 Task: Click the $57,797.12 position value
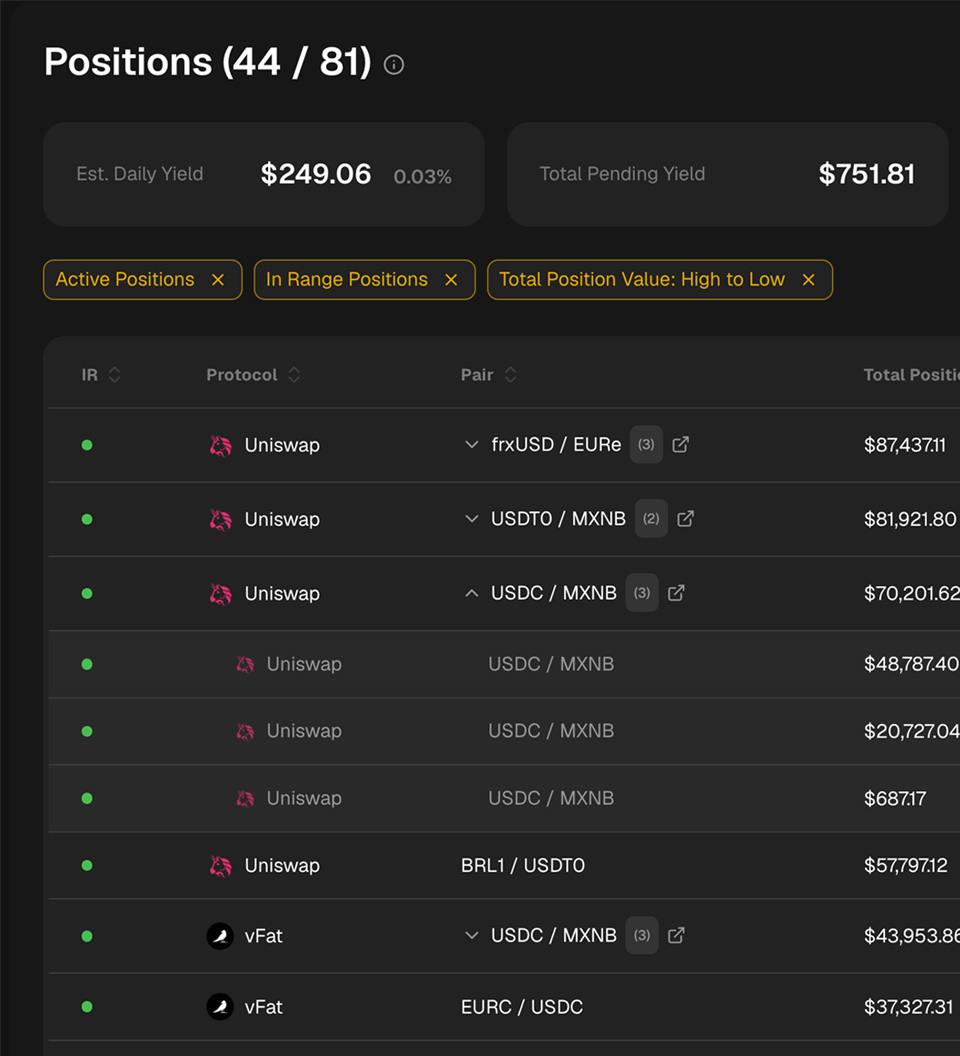click(906, 865)
